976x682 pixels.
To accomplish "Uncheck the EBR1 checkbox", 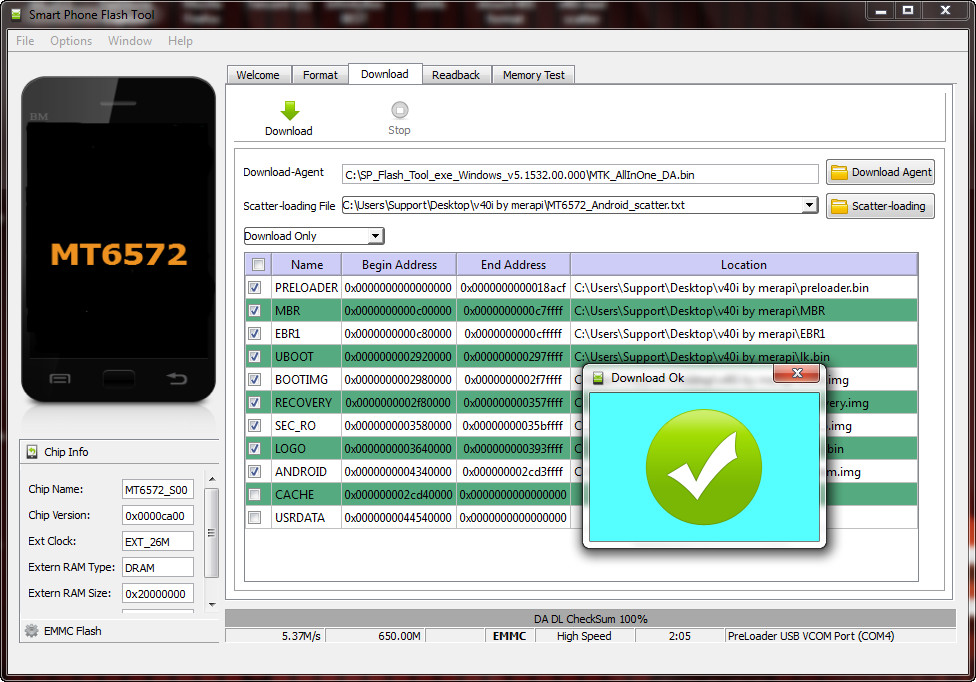I will point(255,334).
